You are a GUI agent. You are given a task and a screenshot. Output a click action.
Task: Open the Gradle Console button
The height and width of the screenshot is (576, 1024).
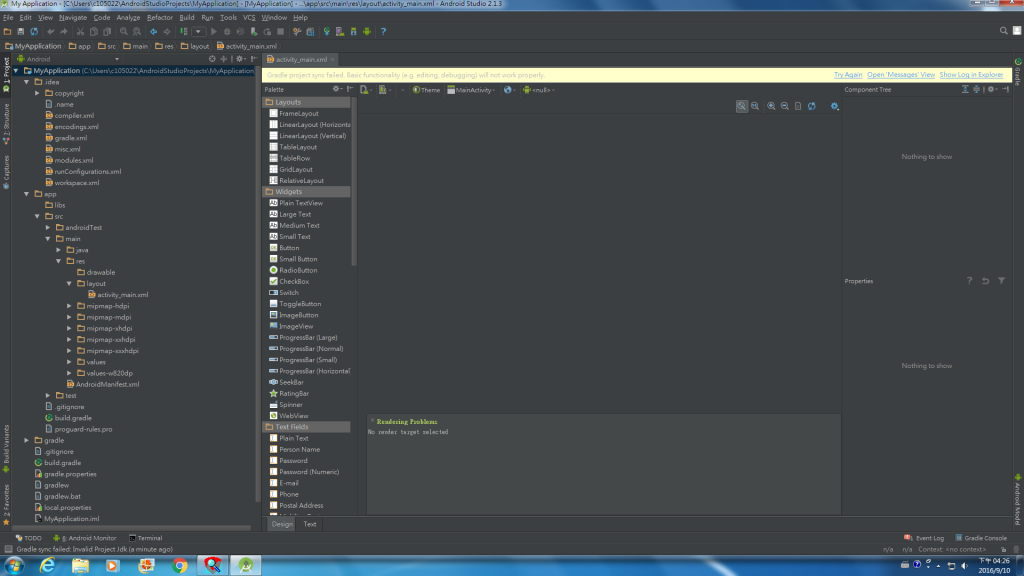[981, 538]
